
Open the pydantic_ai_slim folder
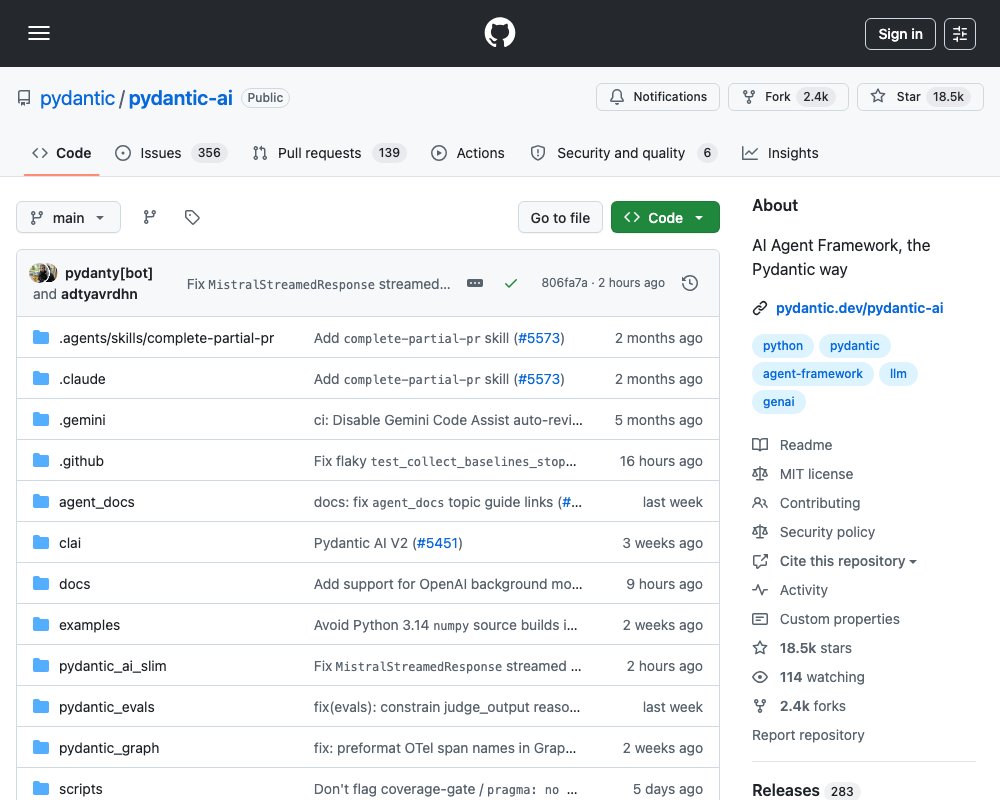(x=113, y=666)
